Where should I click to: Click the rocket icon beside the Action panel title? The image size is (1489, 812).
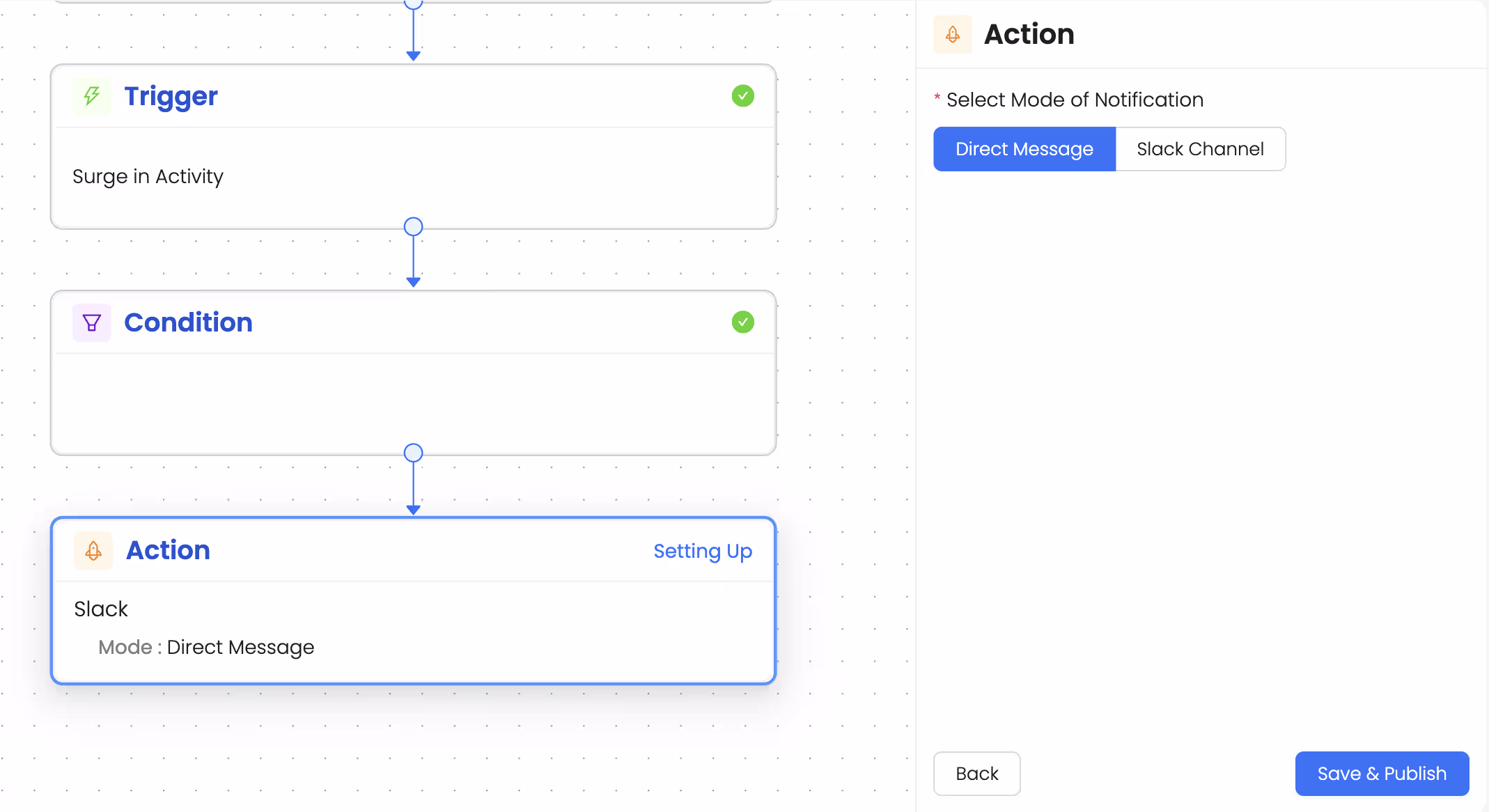(952, 33)
